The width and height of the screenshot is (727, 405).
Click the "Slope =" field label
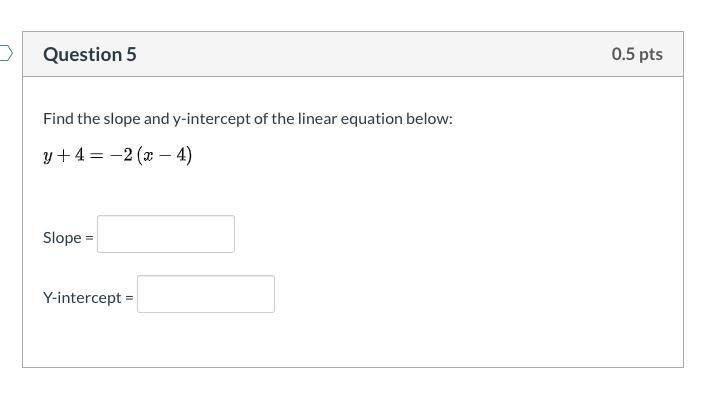click(67, 238)
